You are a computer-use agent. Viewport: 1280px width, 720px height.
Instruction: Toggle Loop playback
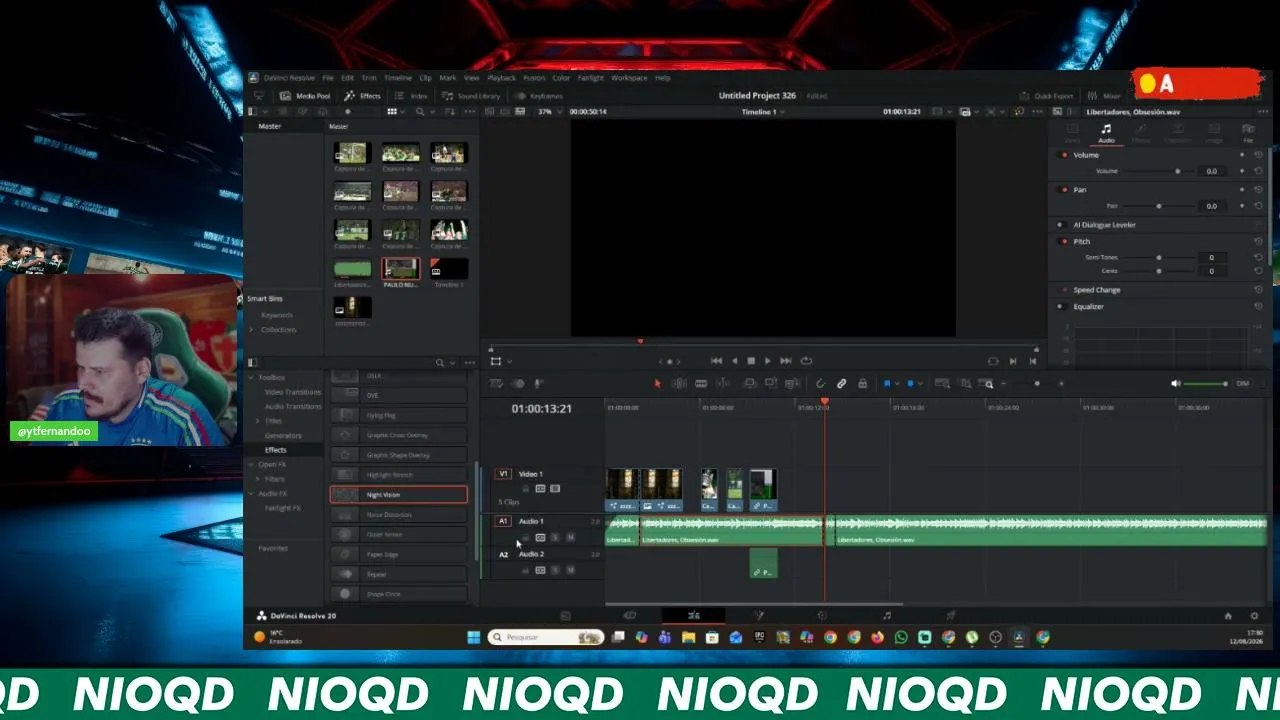coord(806,361)
